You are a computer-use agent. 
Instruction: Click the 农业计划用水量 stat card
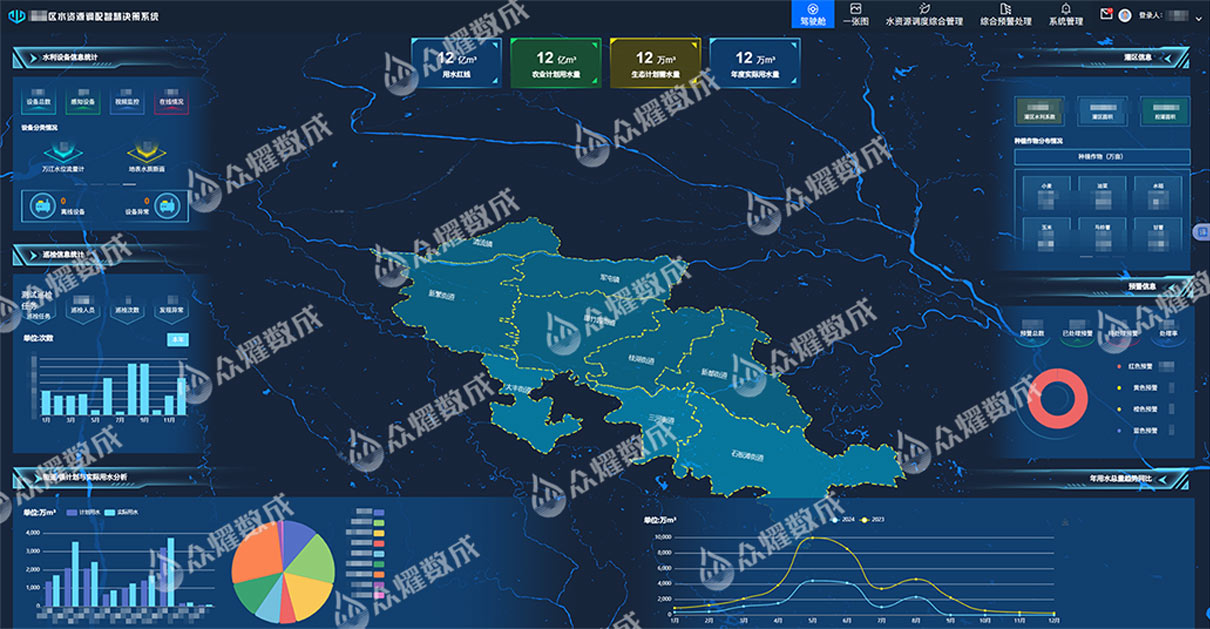click(x=555, y=63)
